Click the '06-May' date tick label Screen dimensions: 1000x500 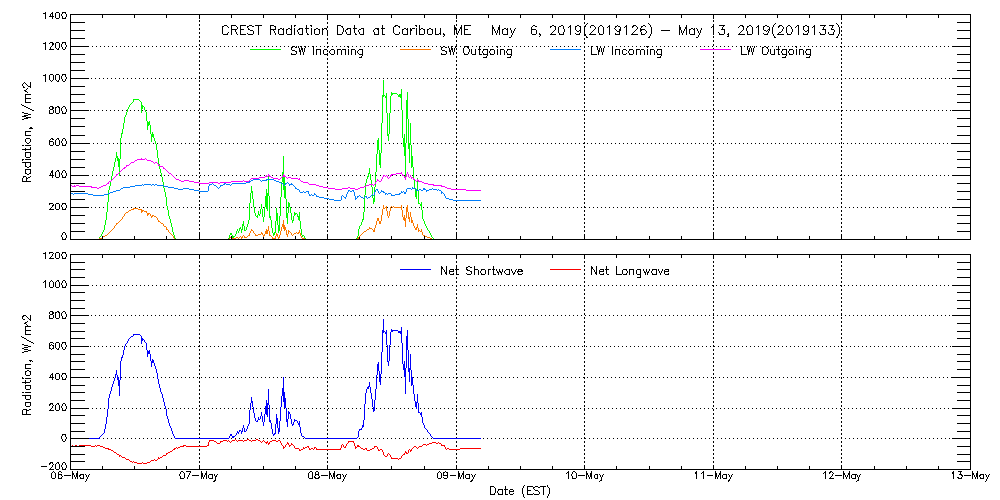click(71, 476)
